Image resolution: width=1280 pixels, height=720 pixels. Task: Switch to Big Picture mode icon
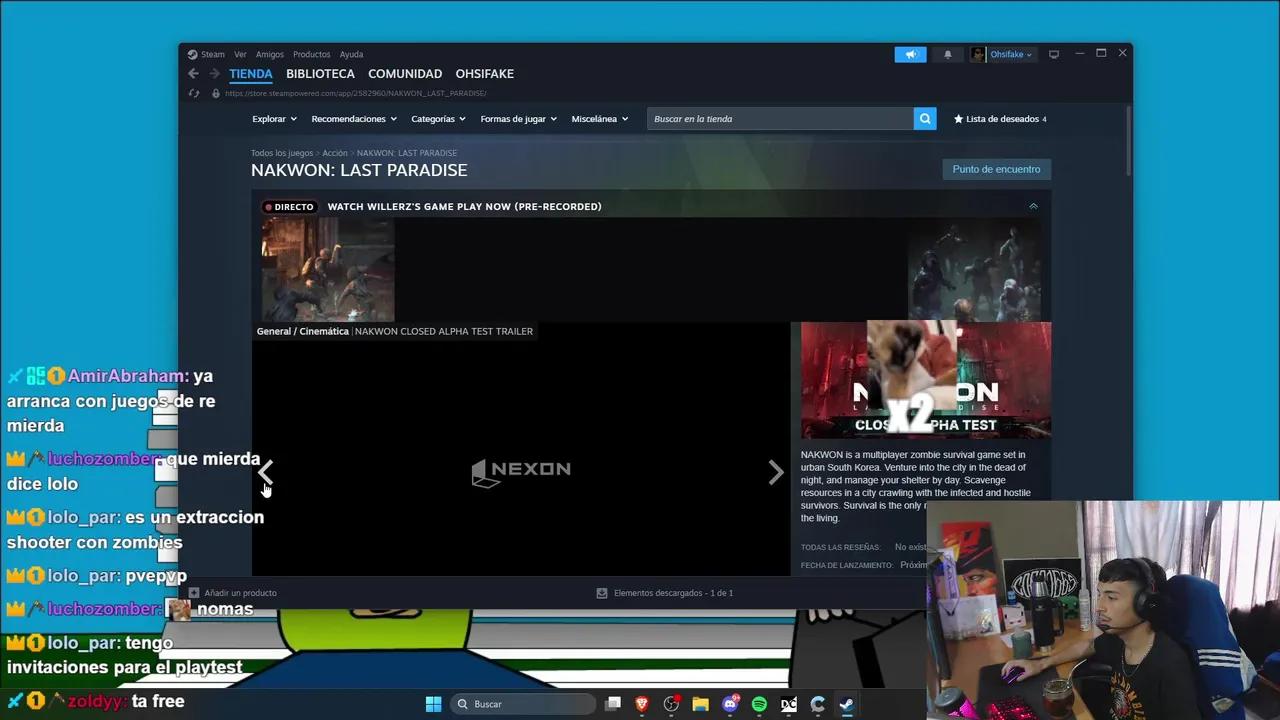point(1053,54)
